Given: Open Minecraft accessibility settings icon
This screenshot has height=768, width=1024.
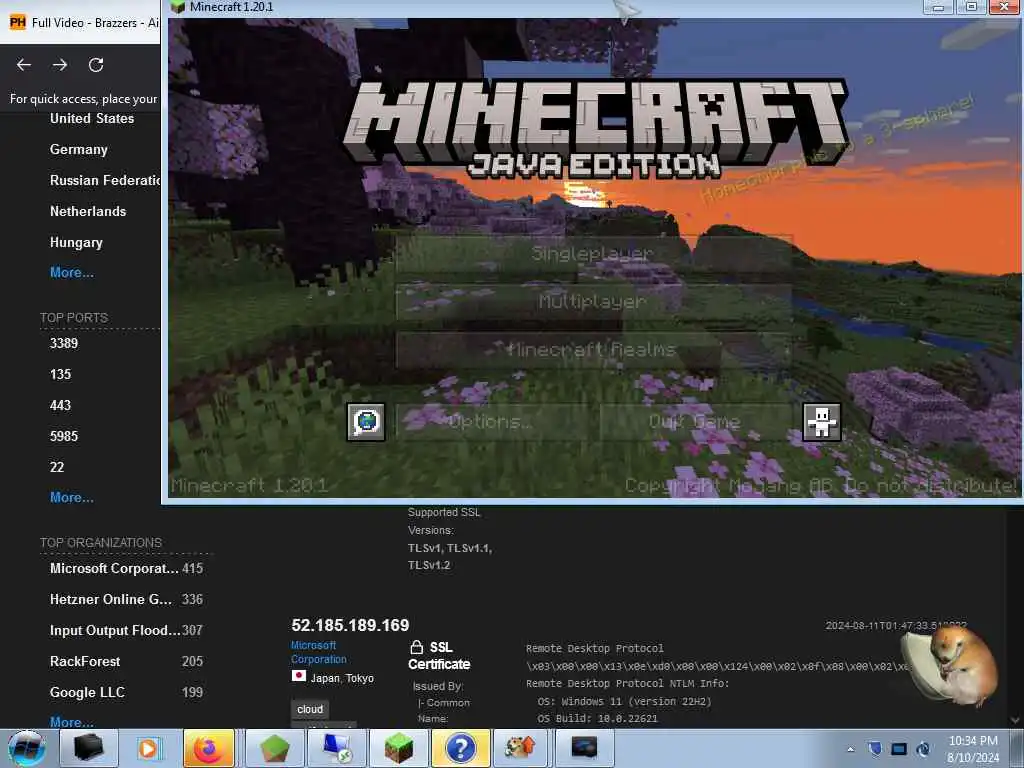Looking at the screenshot, I should pos(822,422).
